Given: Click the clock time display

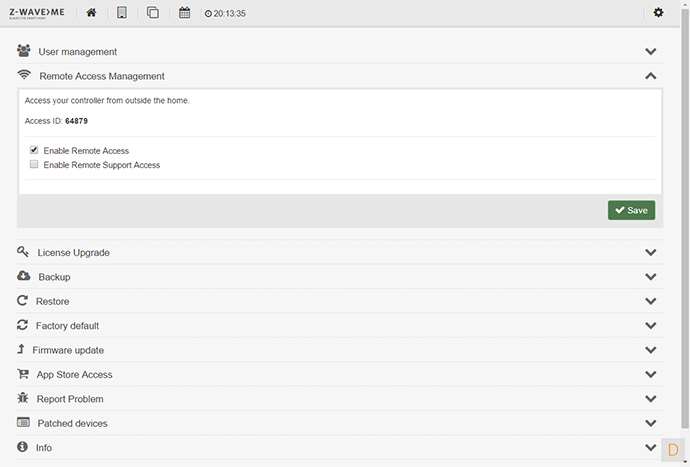Looking at the screenshot, I should [225, 14].
